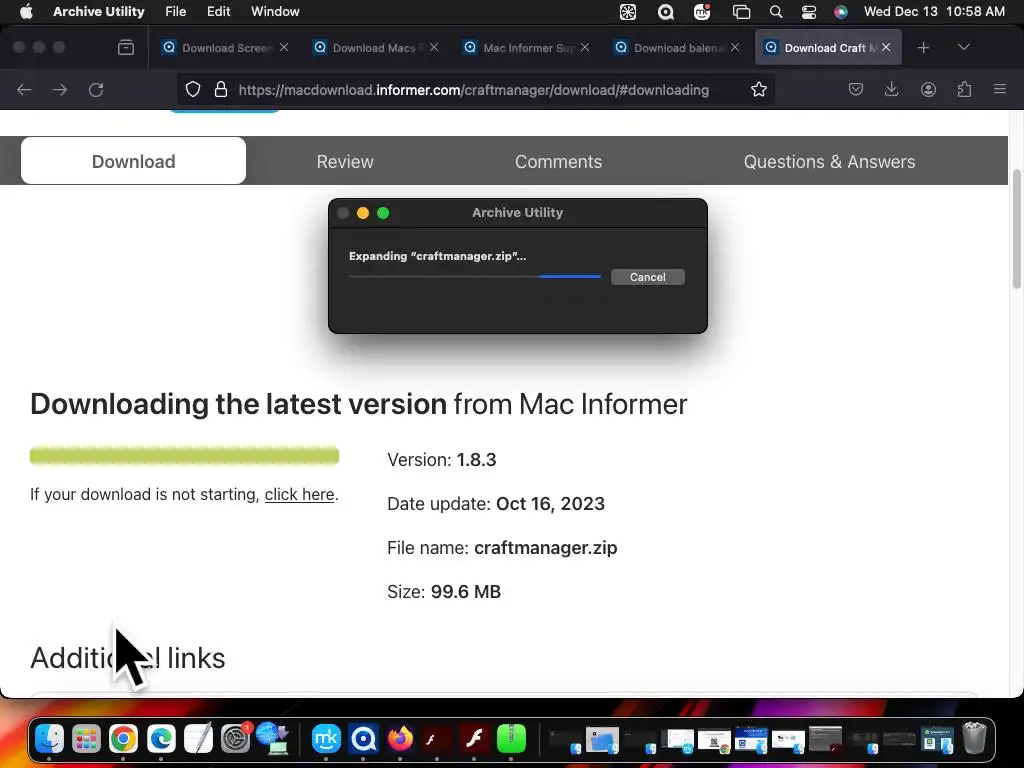Image resolution: width=1024 pixels, height=768 pixels.
Task: Minimize the Archive Utility dialog
Action: coord(363,213)
